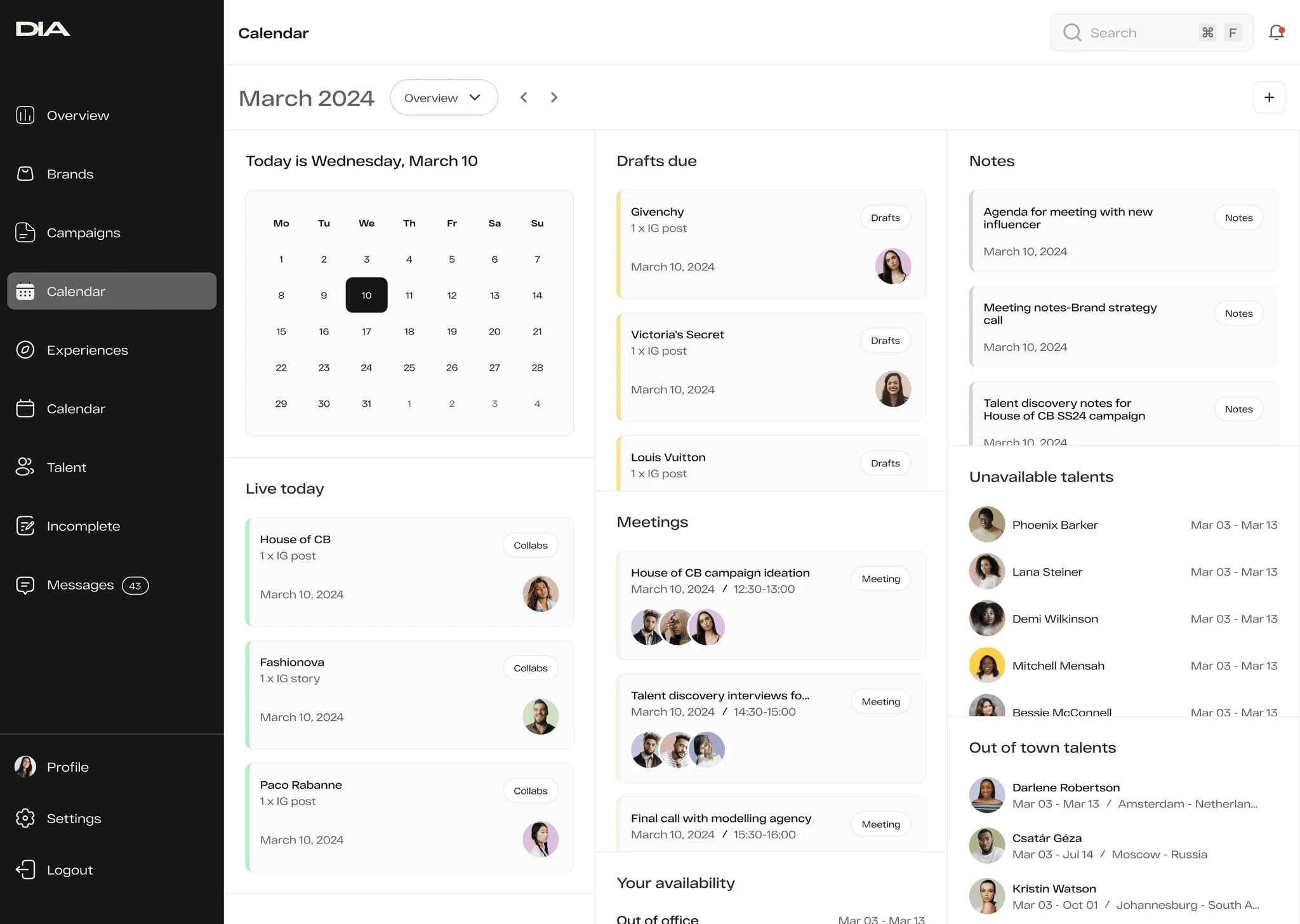Click Csatár Géza's avatar
The image size is (1300, 924).
coord(987,846)
